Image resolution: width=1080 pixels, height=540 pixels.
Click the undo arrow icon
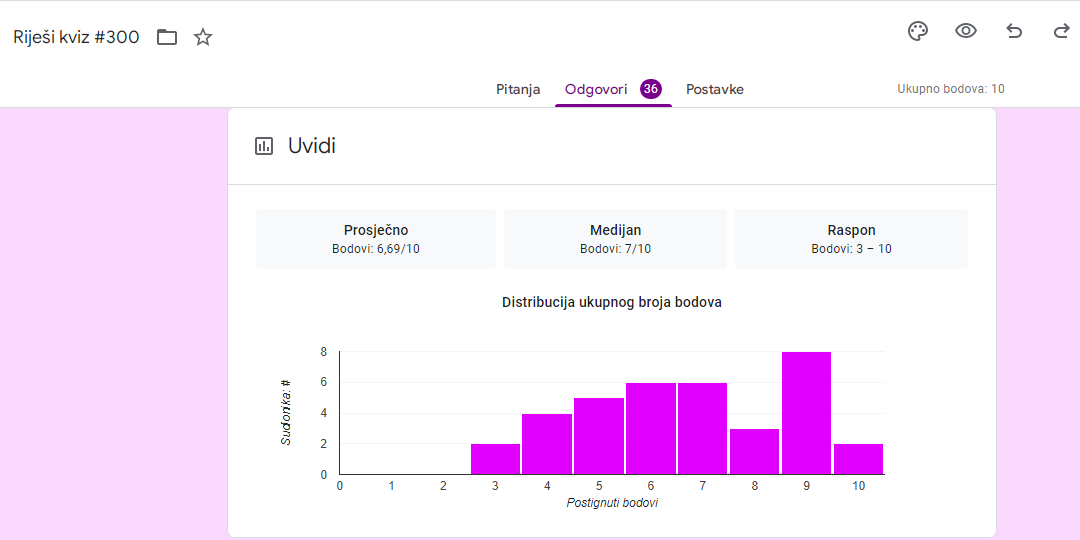click(x=1014, y=31)
